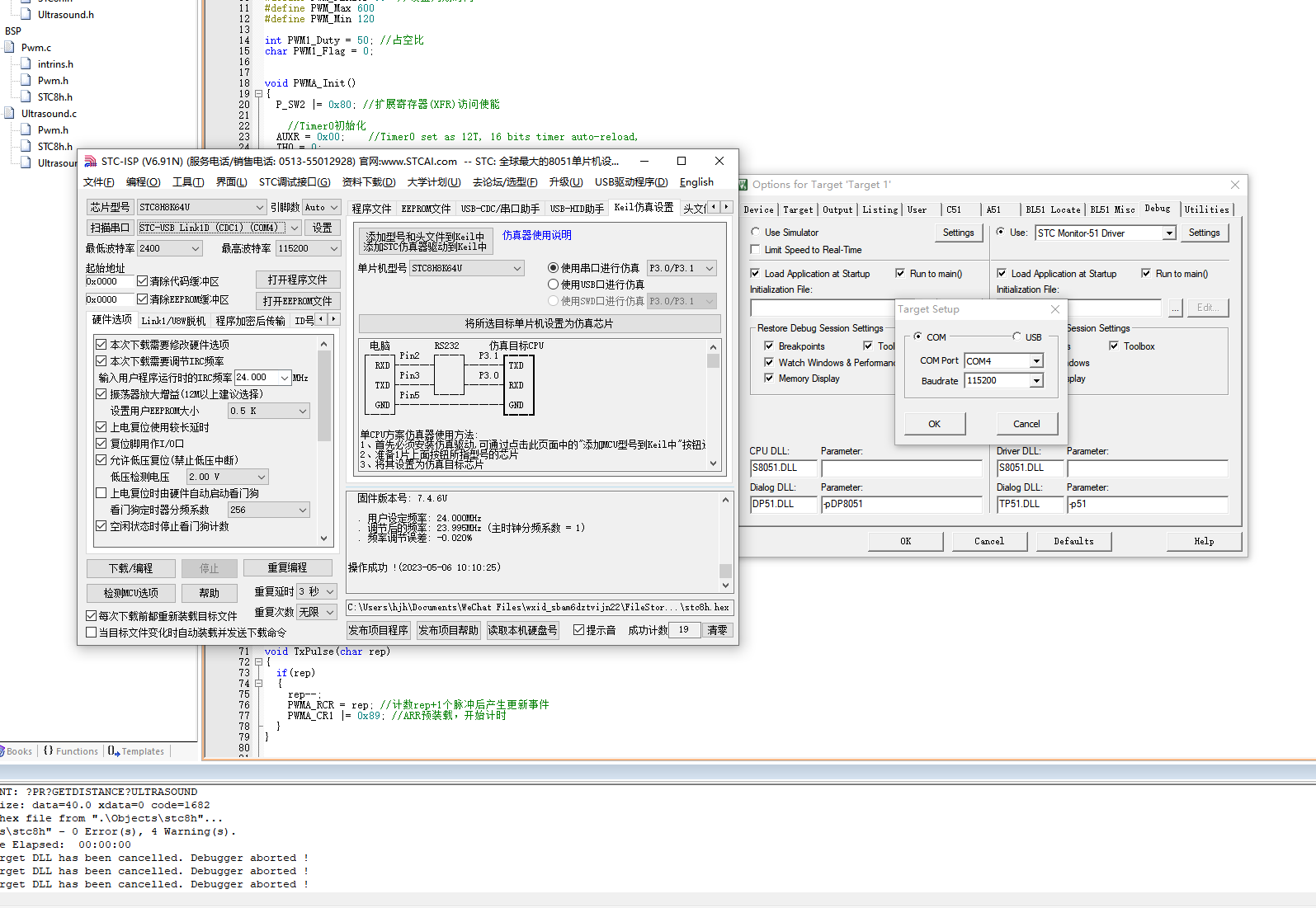Click hardware options list vertical scrollbar
Screen dimensions: 1316x908
(323, 441)
